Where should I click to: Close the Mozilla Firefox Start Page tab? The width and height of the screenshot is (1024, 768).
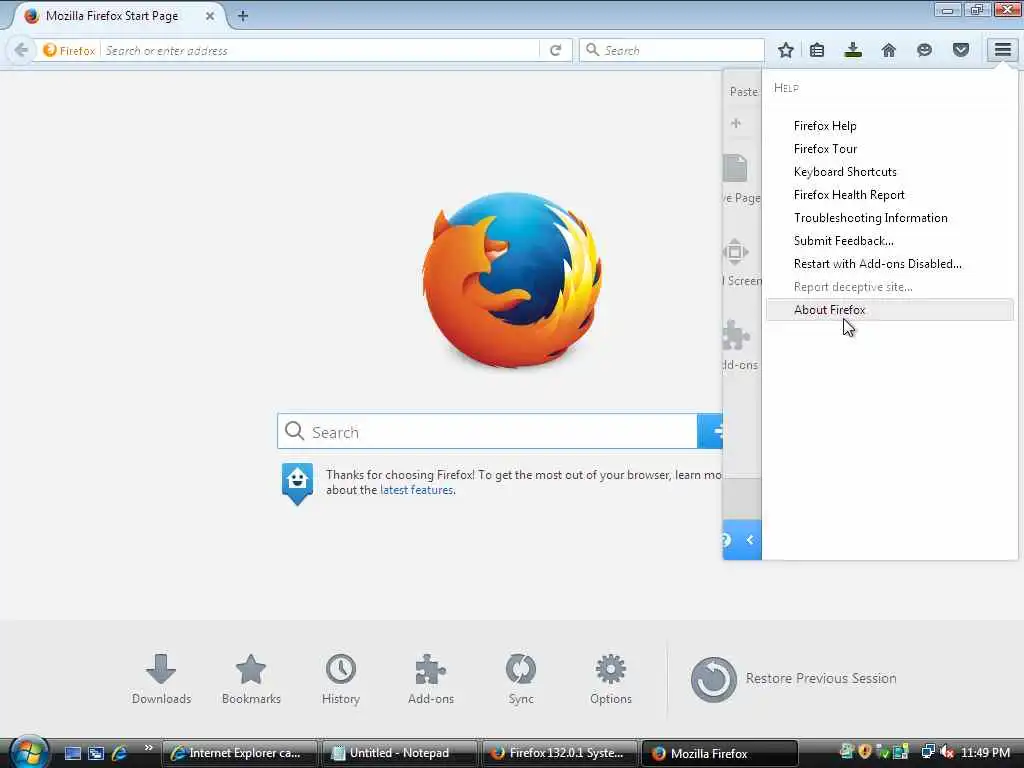pos(210,16)
